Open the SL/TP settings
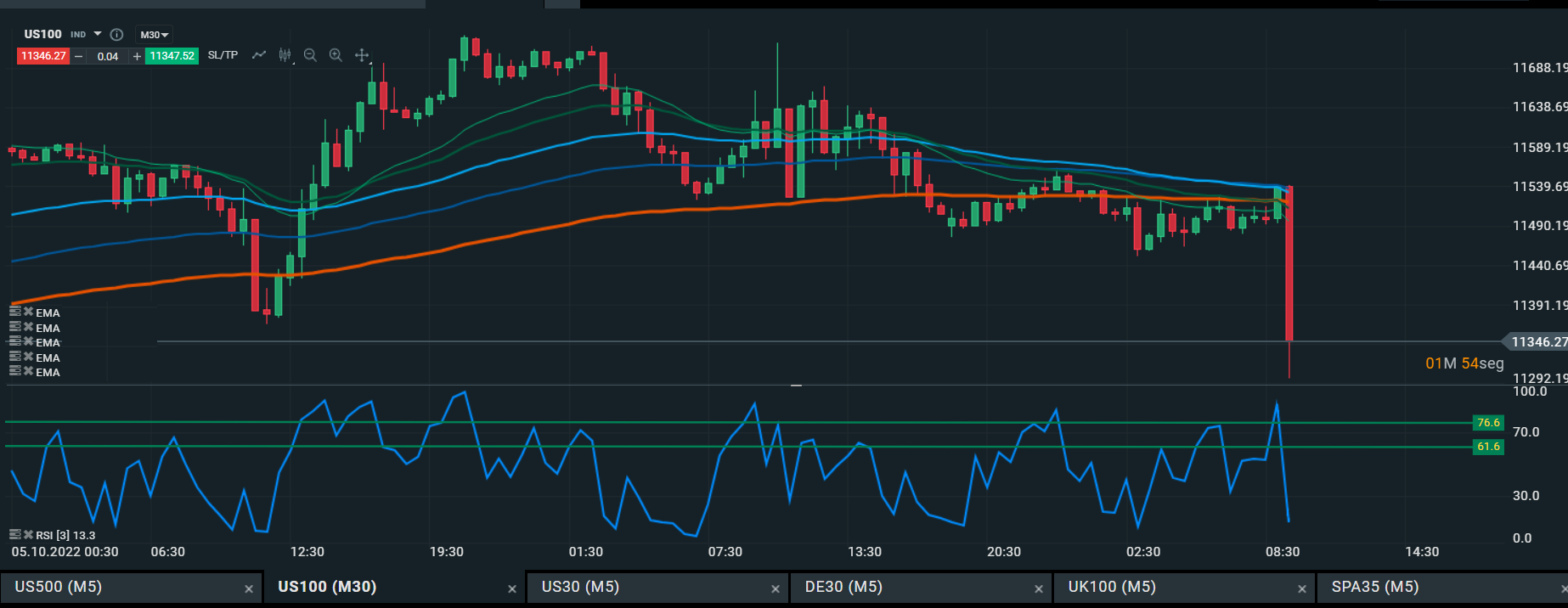This screenshot has height=608, width=1568. 223,55
